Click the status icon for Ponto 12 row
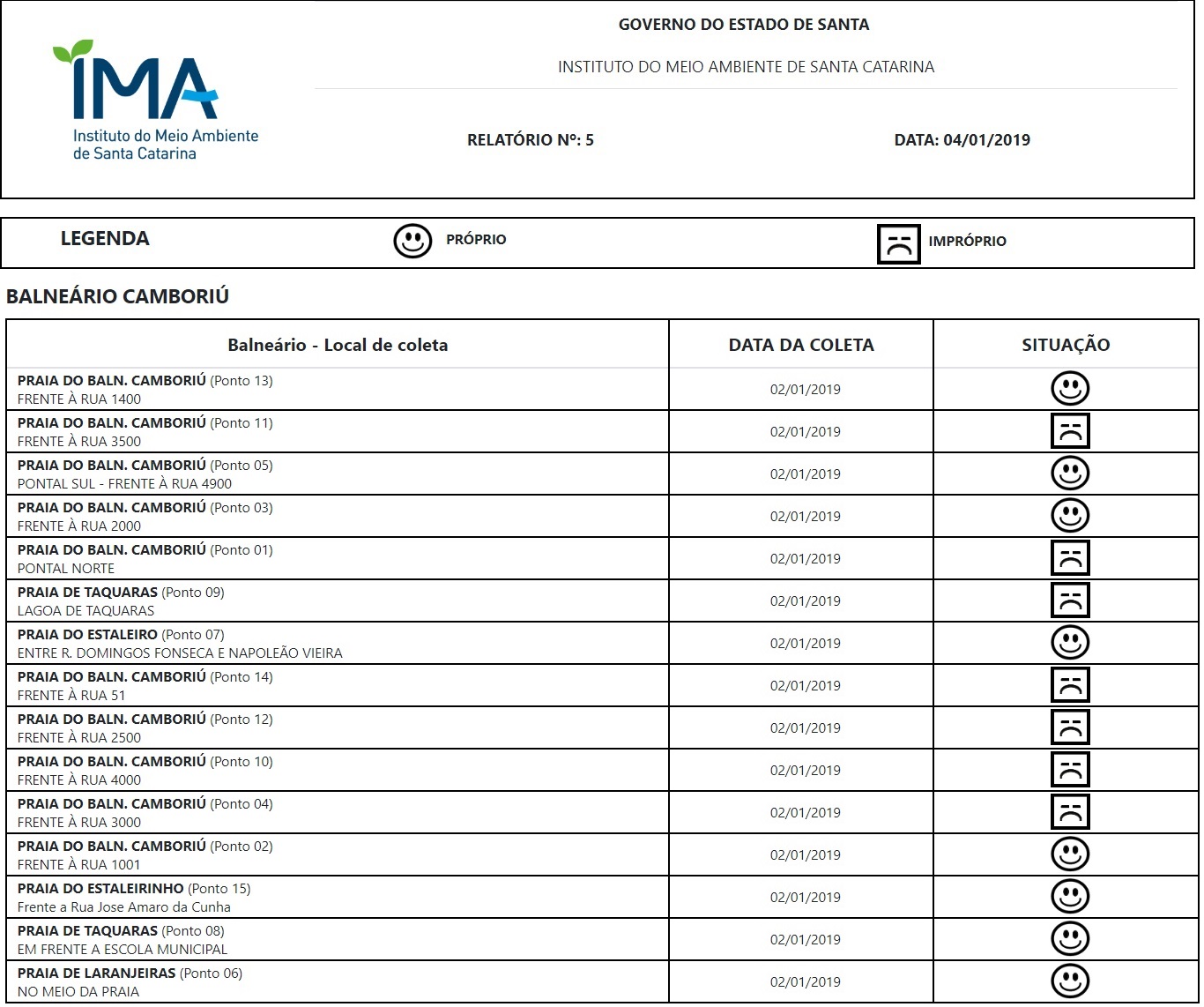 pos(1070,727)
